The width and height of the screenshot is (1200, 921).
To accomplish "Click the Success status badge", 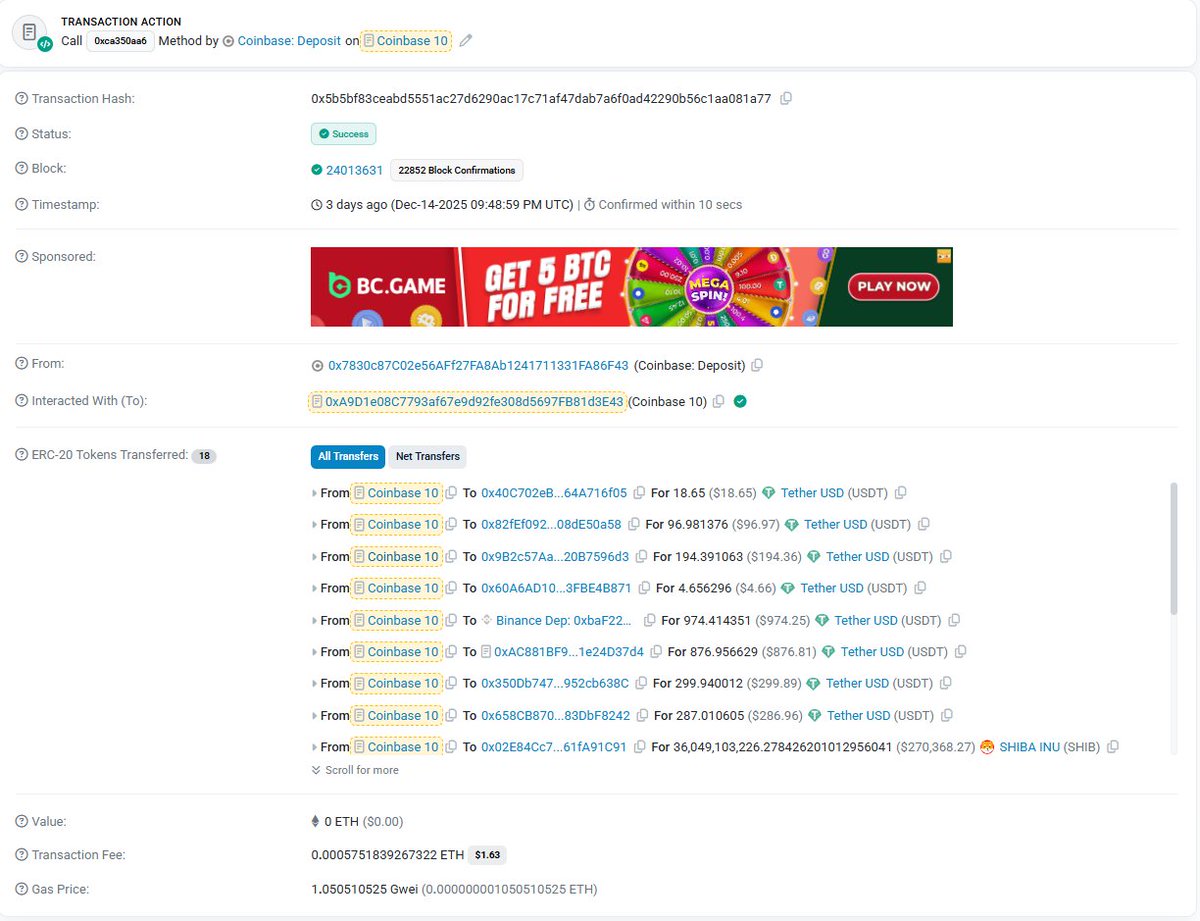I will click(x=343, y=134).
